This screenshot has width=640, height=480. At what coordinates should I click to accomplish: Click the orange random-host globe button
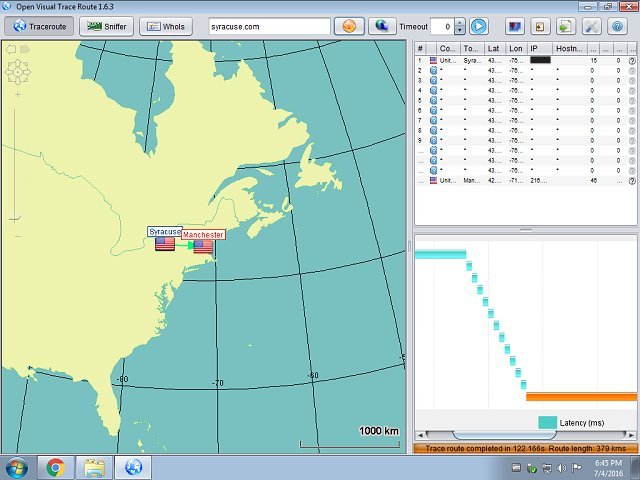[x=349, y=27]
